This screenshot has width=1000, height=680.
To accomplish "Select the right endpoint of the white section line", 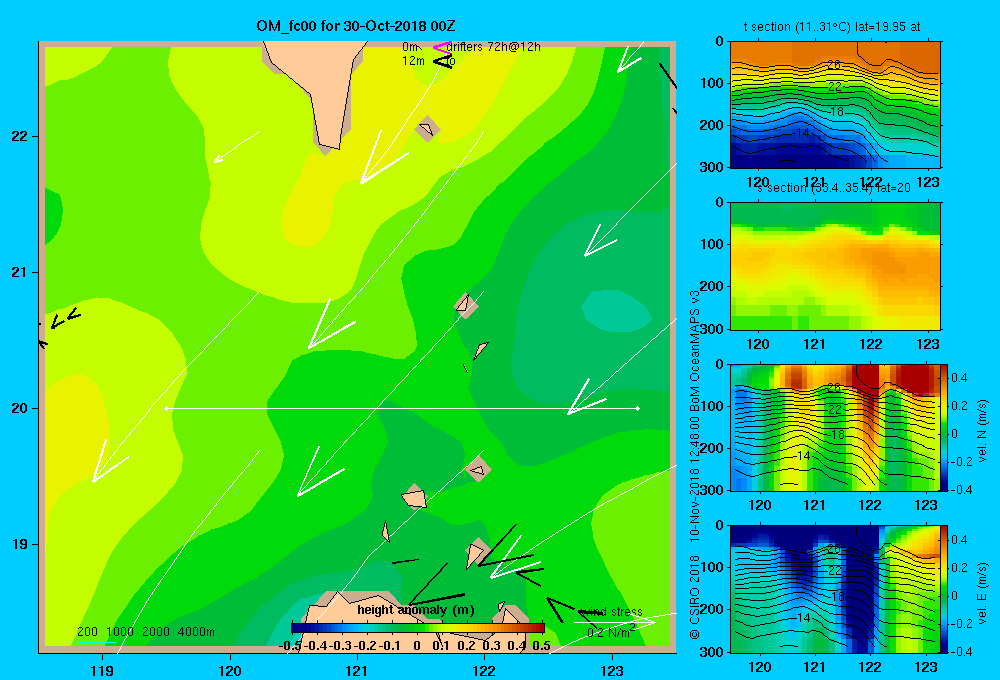I will [638, 408].
